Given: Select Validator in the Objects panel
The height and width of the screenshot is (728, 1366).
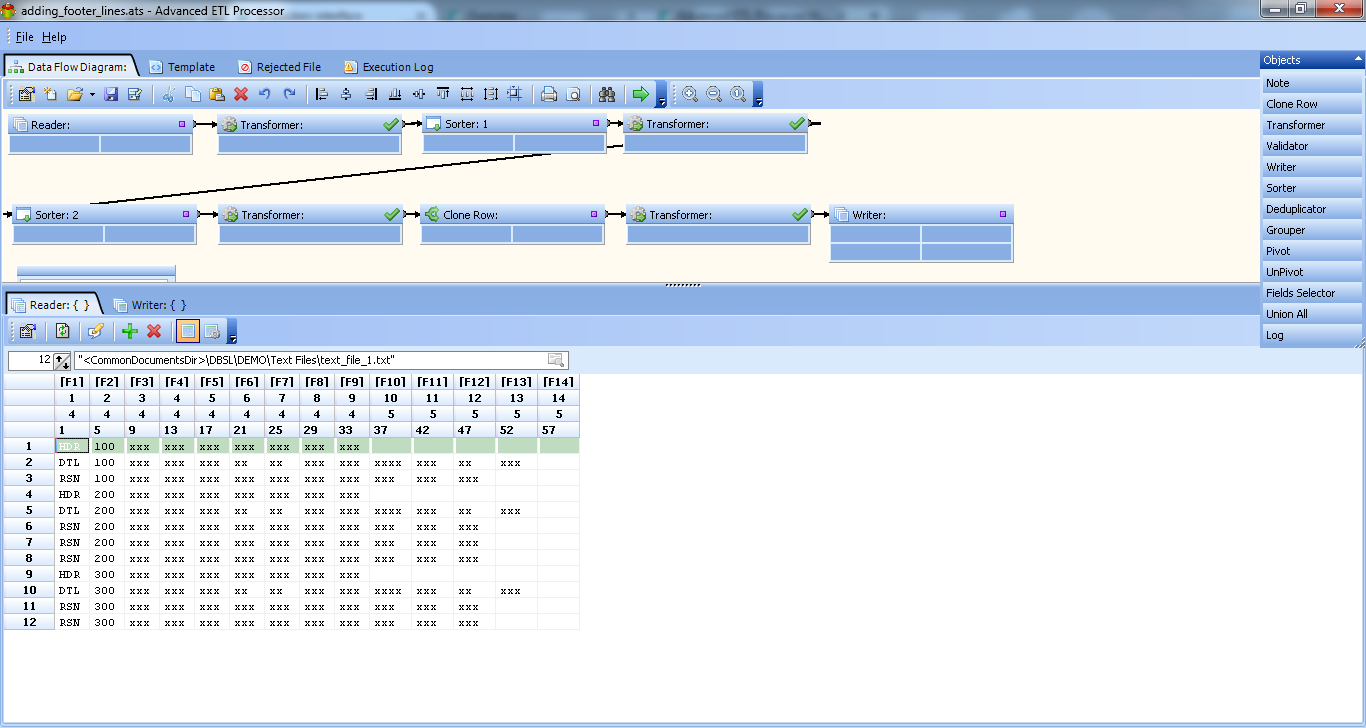Looking at the screenshot, I should point(1311,146).
